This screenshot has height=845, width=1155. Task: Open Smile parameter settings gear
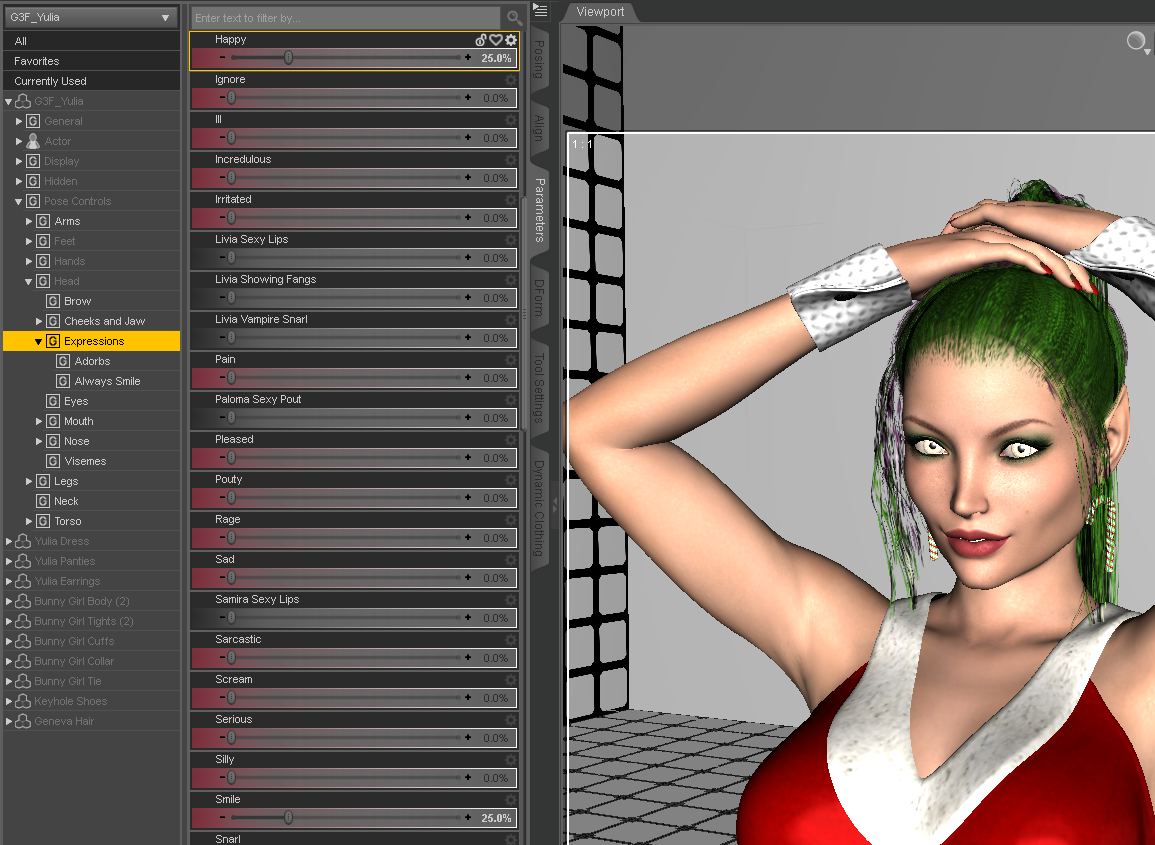510,799
